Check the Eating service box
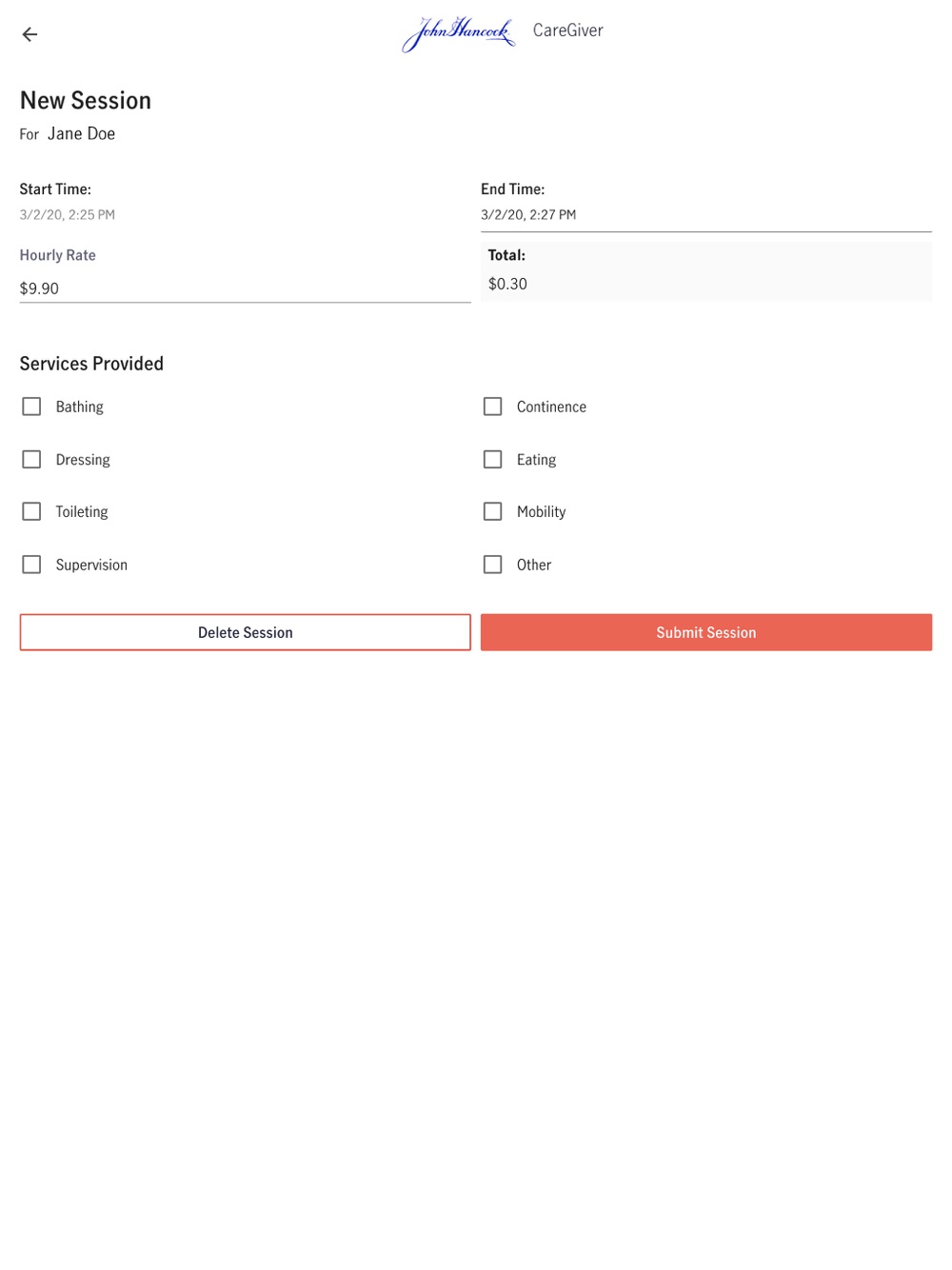 pyautogui.click(x=492, y=460)
